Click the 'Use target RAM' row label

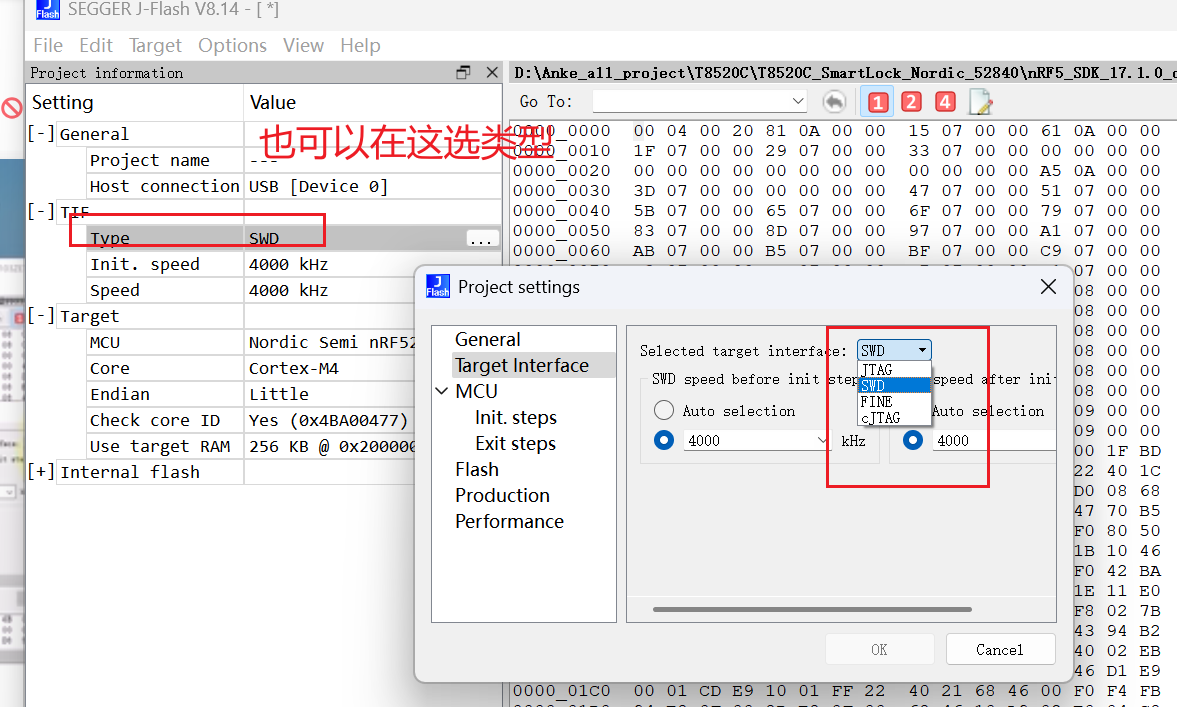(160, 447)
